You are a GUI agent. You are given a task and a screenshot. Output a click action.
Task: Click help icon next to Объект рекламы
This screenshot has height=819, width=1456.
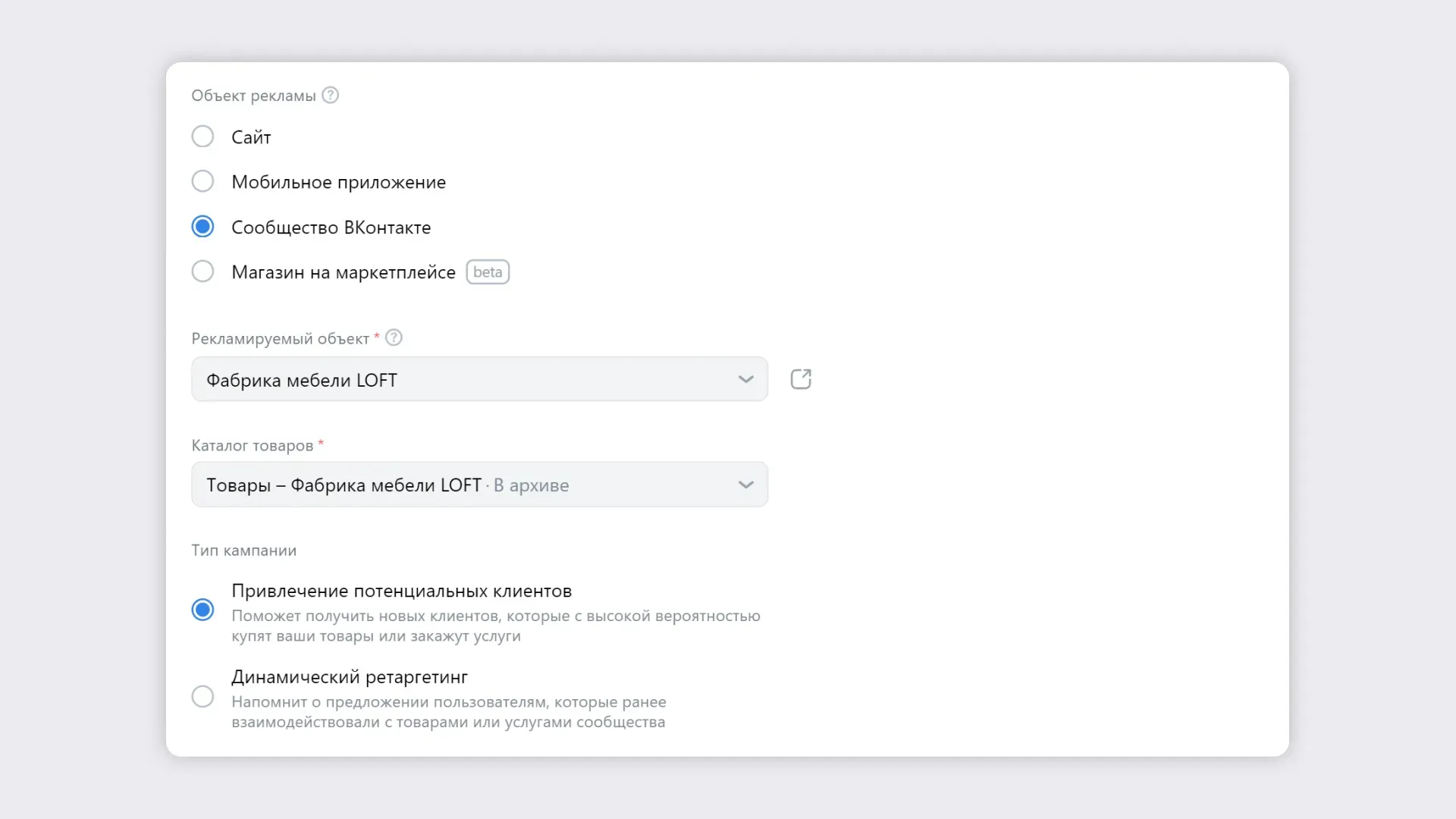tap(330, 96)
